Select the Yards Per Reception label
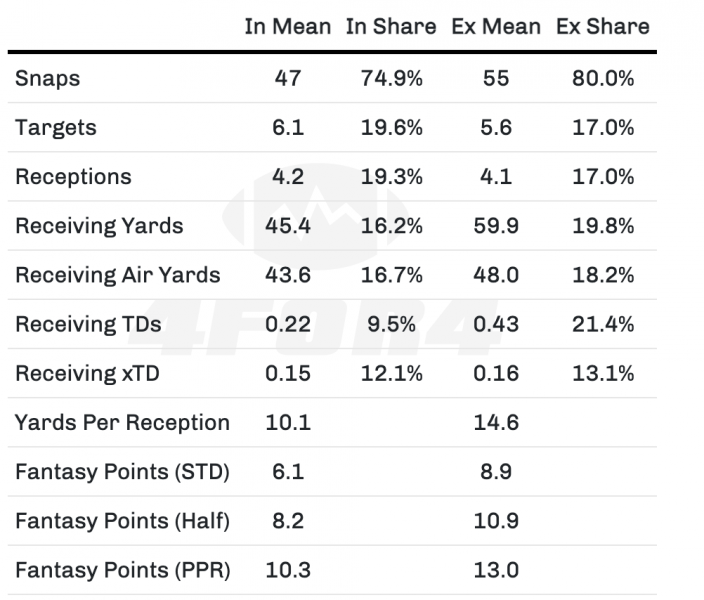The image size is (704, 600). click(122, 422)
